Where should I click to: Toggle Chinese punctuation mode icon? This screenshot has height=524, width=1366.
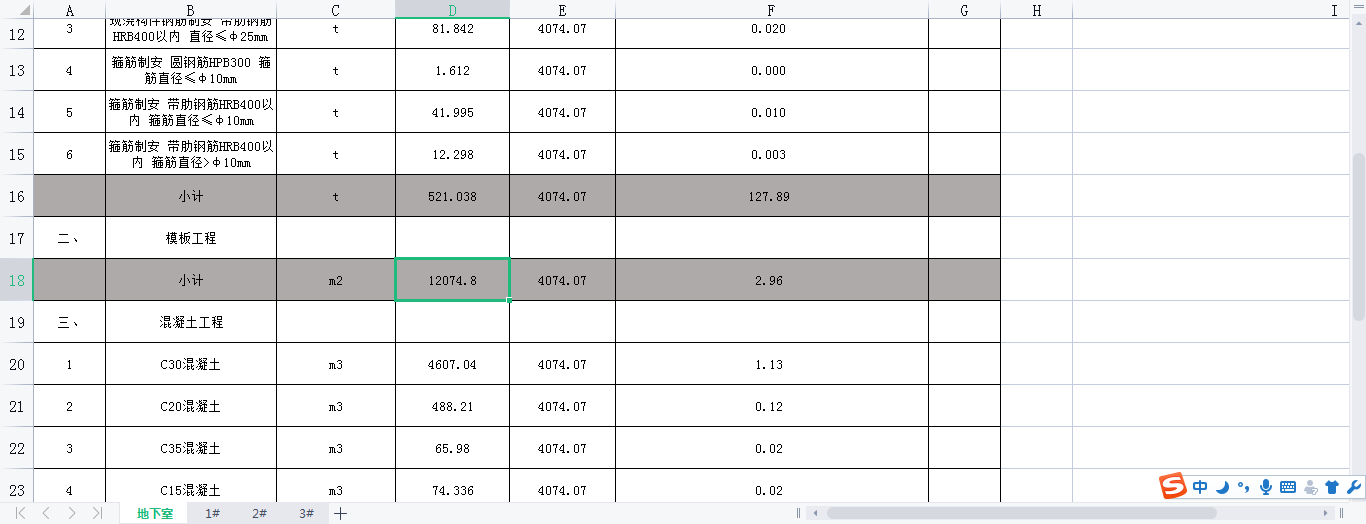(x=1243, y=487)
